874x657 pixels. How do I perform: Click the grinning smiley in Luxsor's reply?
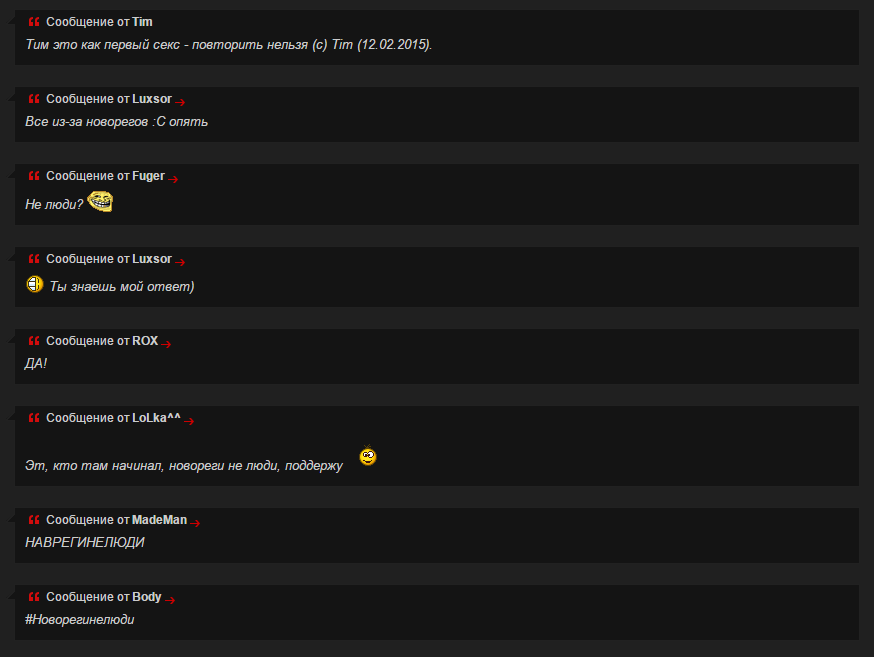(x=35, y=284)
